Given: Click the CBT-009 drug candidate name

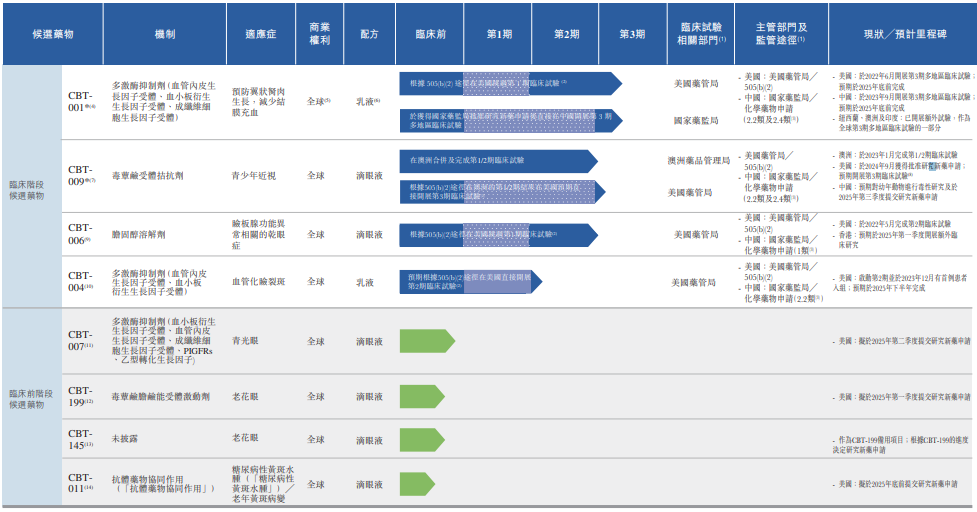Looking at the screenshot, I should click(x=81, y=176).
